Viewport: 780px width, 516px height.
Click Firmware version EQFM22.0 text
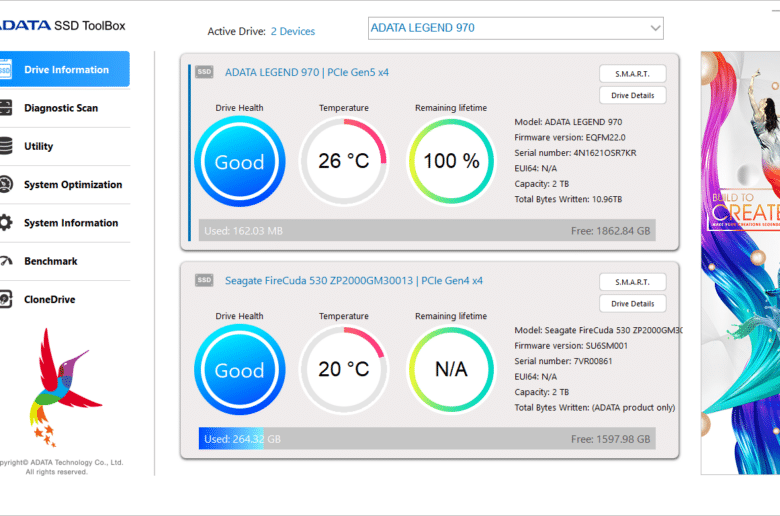pyautogui.click(x=570, y=137)
